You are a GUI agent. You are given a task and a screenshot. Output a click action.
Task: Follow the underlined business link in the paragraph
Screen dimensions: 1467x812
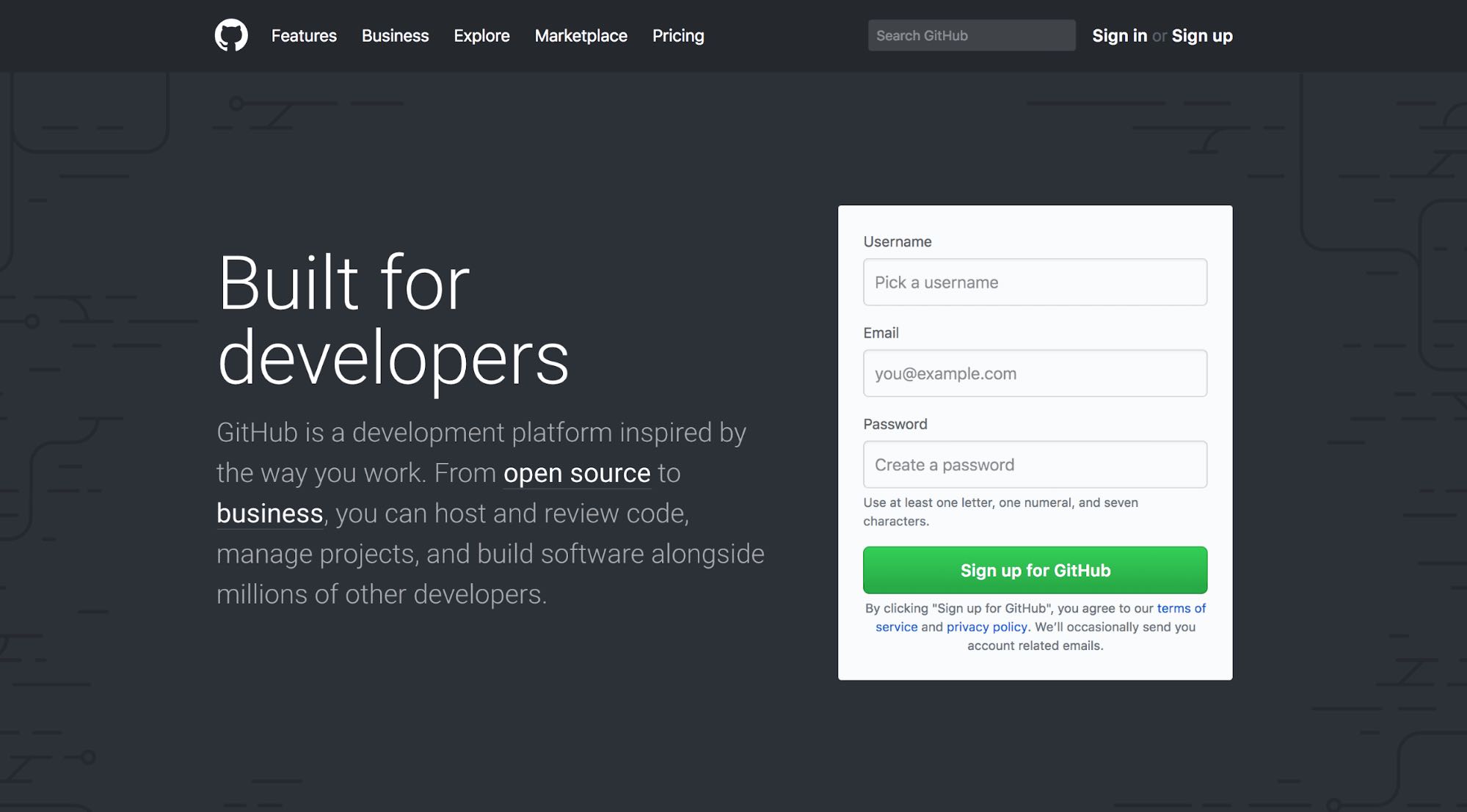[269, 513]
